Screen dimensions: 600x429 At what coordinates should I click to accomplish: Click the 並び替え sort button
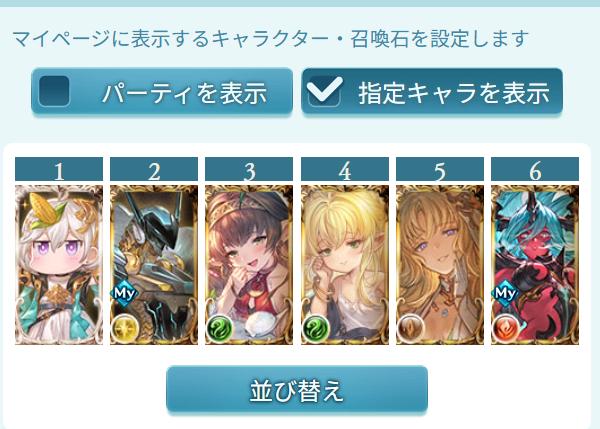tap(297, 390)
